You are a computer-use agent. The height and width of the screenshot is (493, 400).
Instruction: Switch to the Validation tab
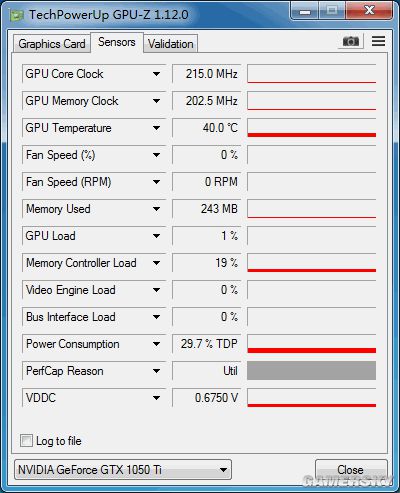171,44
